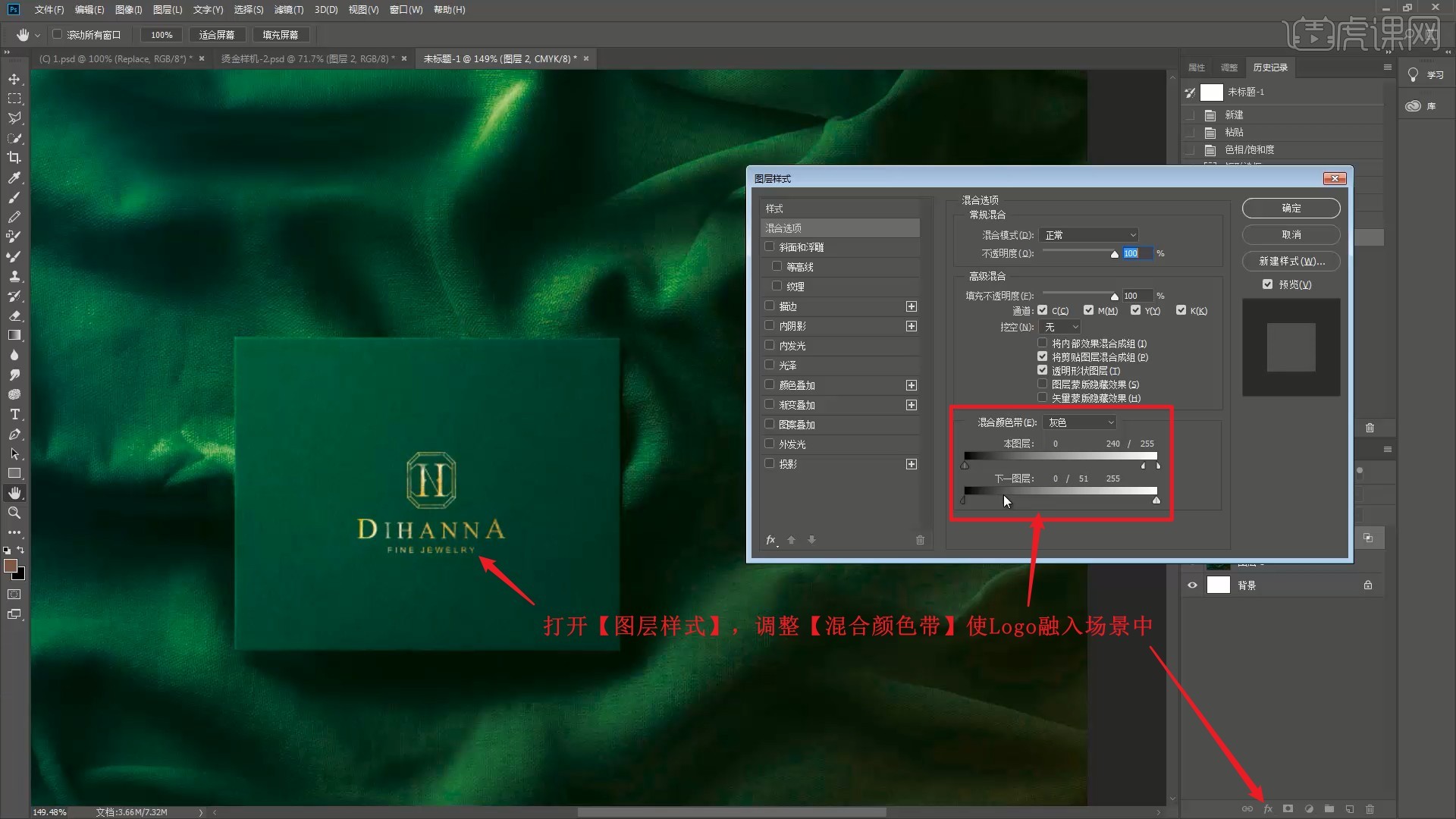Select the Crop tool

point(14,158)
